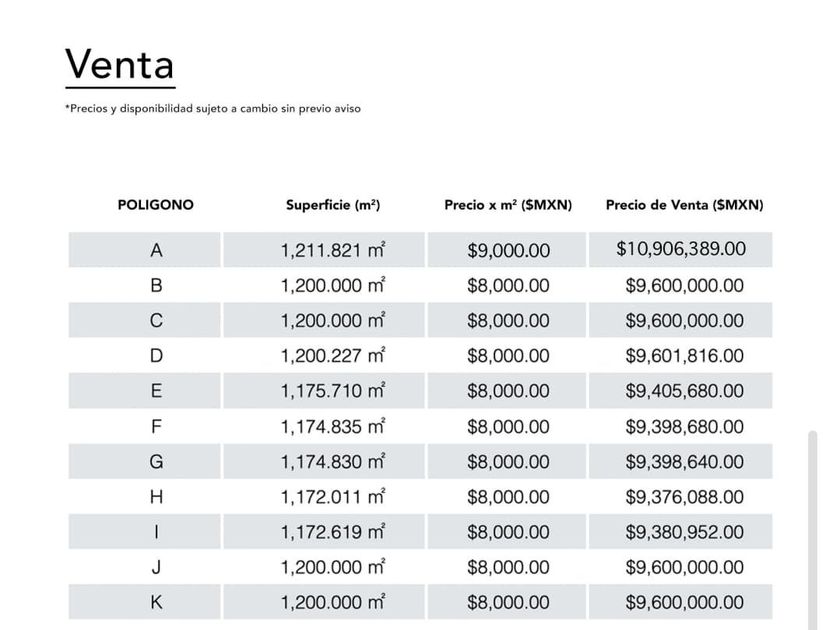Select the Superficie (m²) column header
The image size is (840, 630).
click(333, 205)
